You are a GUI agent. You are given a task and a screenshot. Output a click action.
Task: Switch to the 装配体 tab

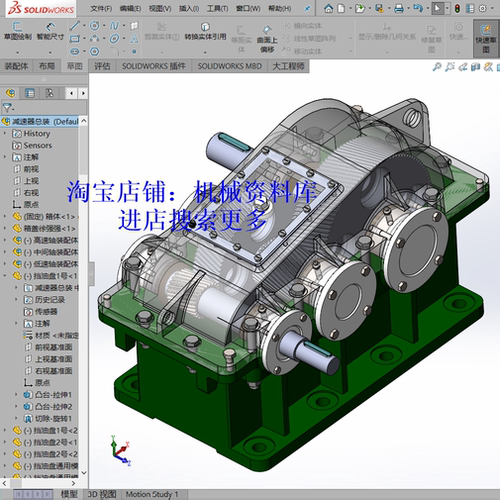(16, 66)
